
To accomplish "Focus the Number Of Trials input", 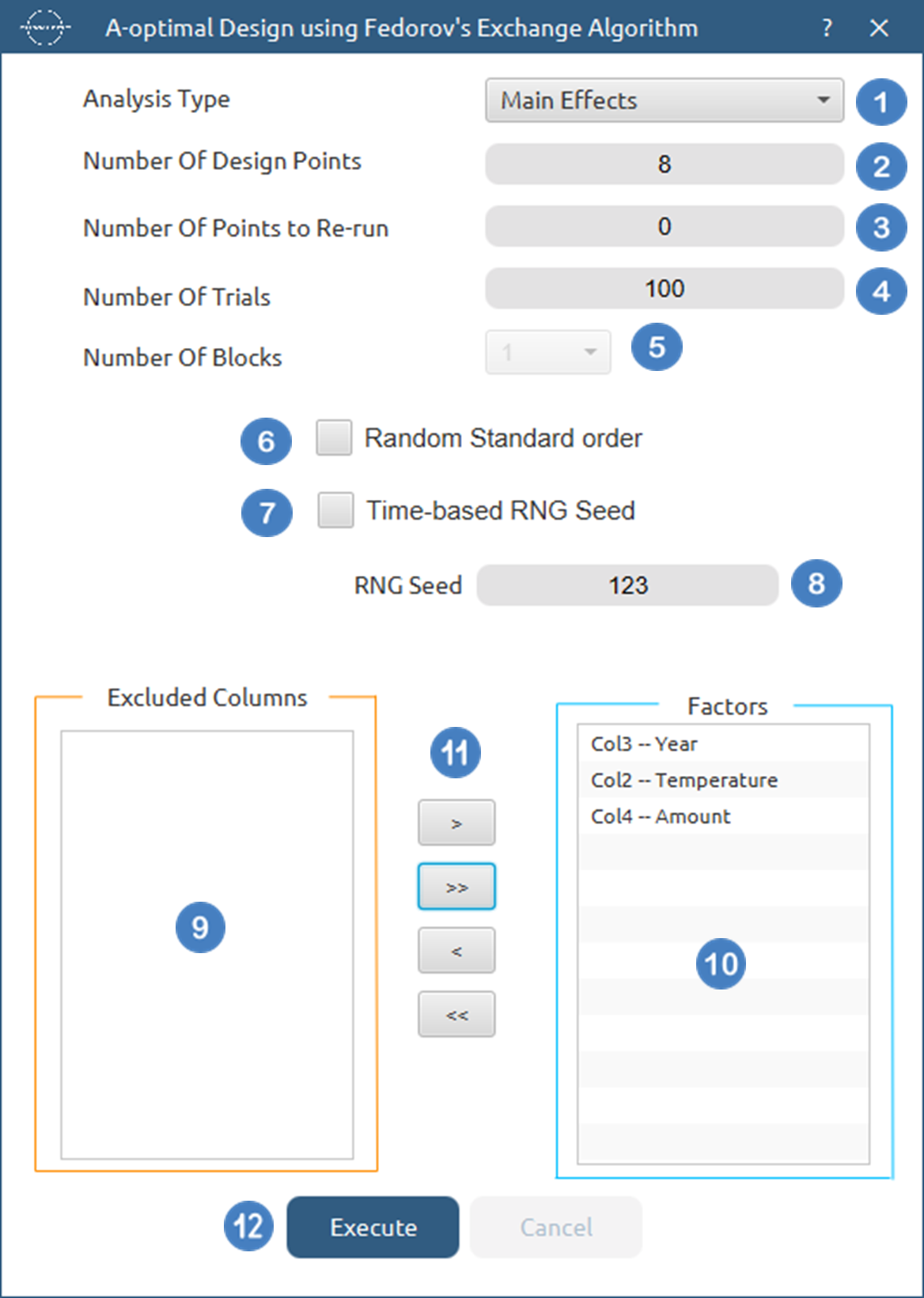I will click(664, 289).
